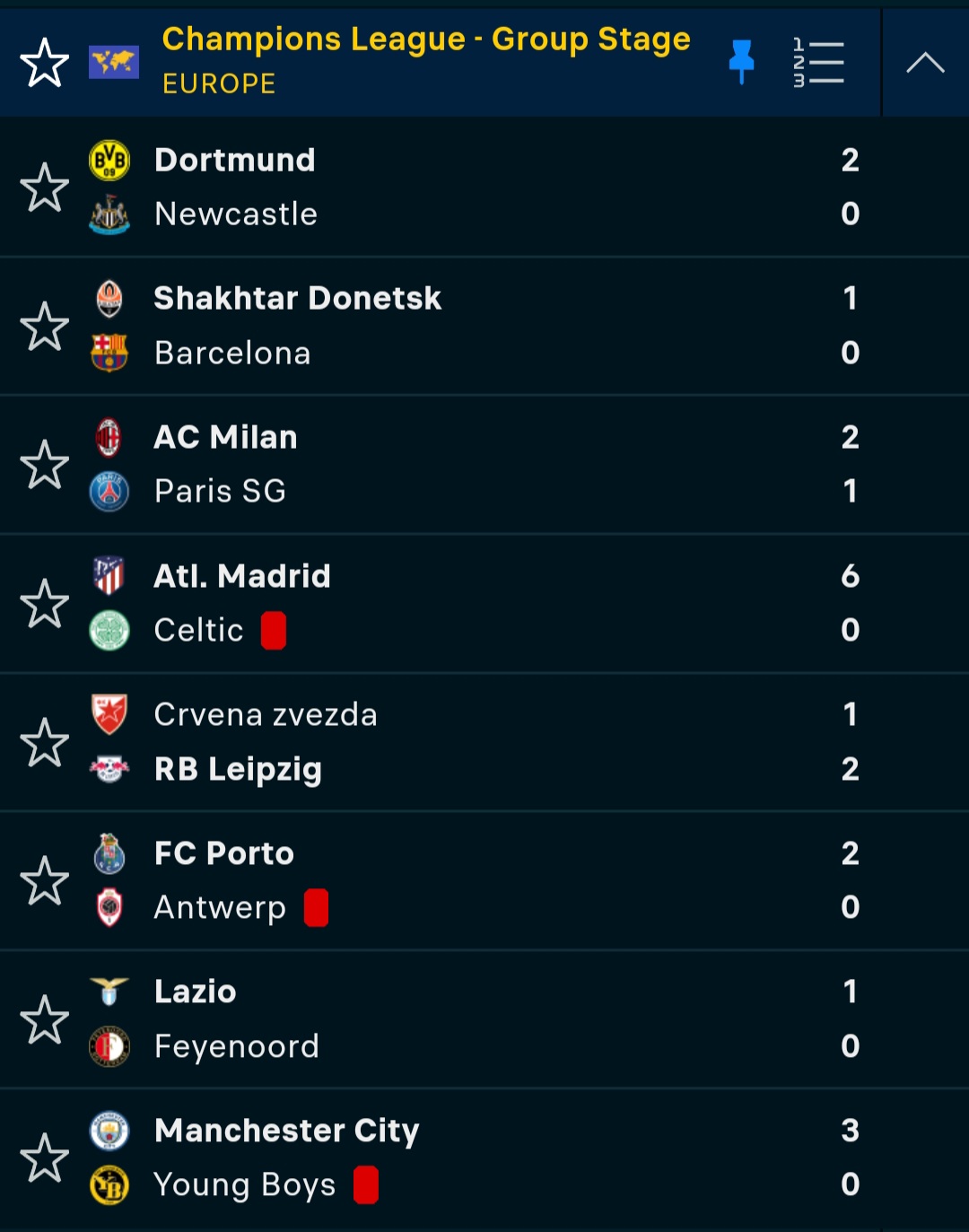Add AC Milan vs Paris SG to favorites
Screen dimensions: 969x1232
click(44, 465)
